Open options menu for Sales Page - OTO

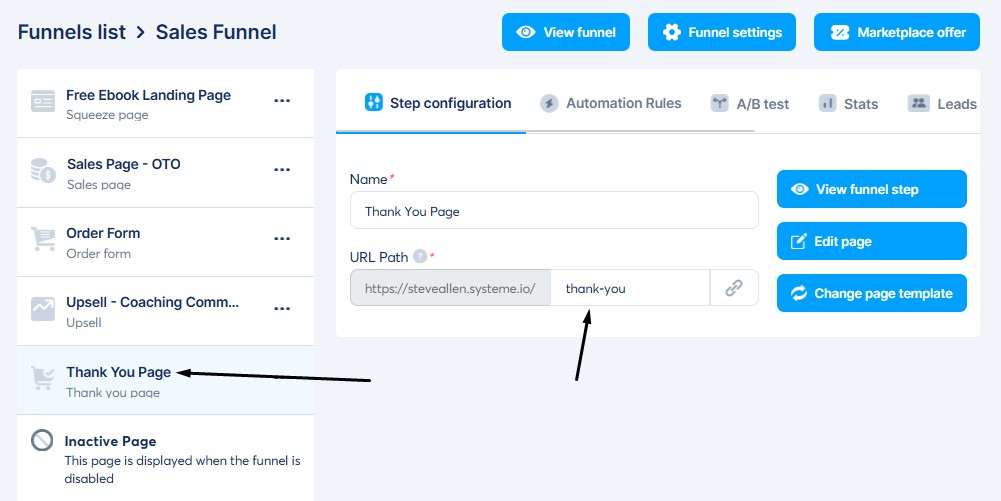point(282,169)
